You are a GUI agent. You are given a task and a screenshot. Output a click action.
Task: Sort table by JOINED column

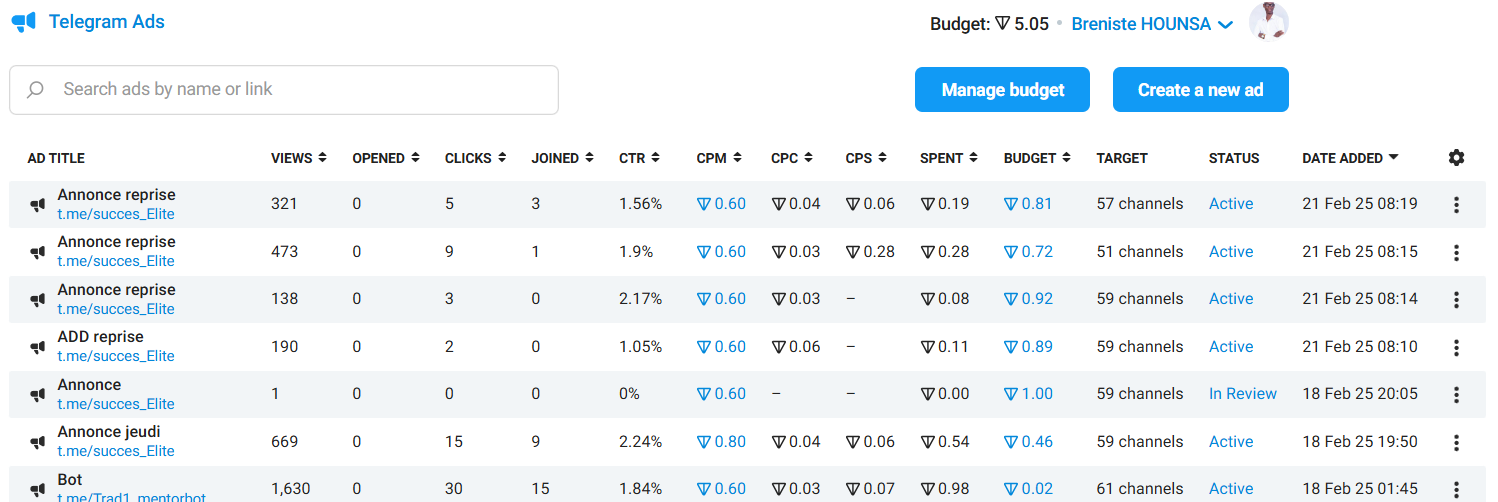pyautogui.click(x=563, y=158)
